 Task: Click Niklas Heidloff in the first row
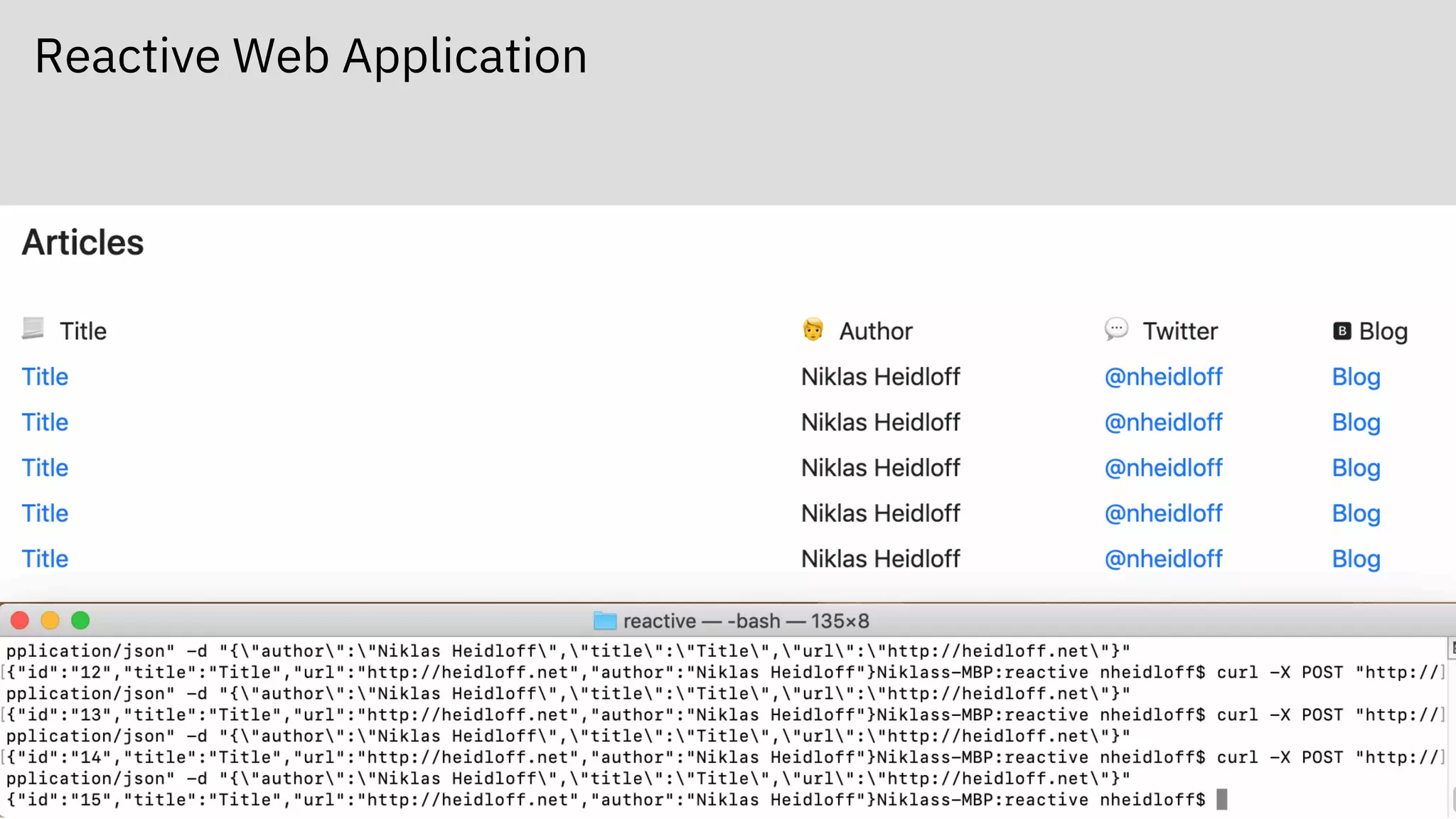pos(880,377)
